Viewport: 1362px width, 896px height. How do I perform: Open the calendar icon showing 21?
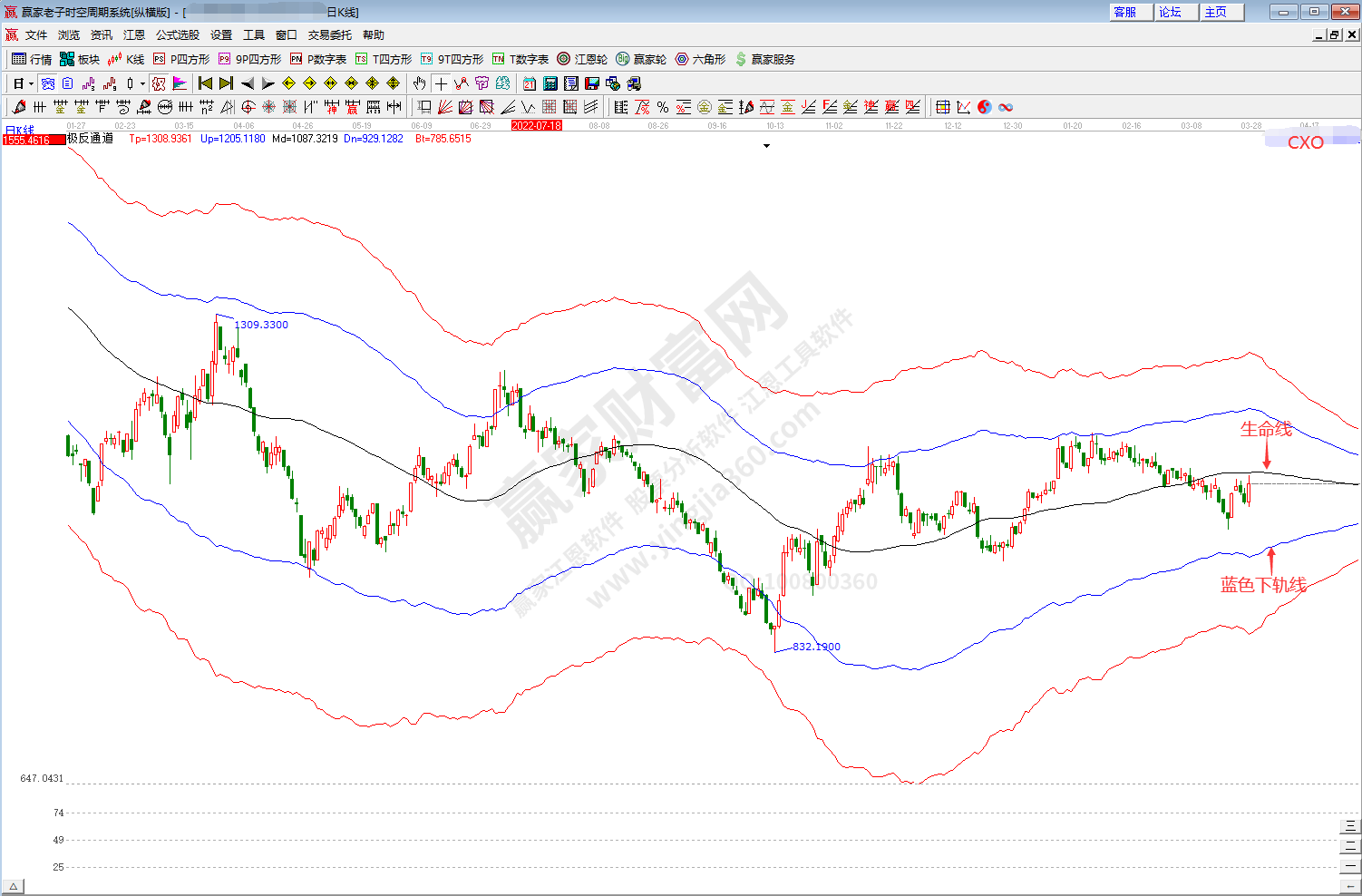point(530,83)
